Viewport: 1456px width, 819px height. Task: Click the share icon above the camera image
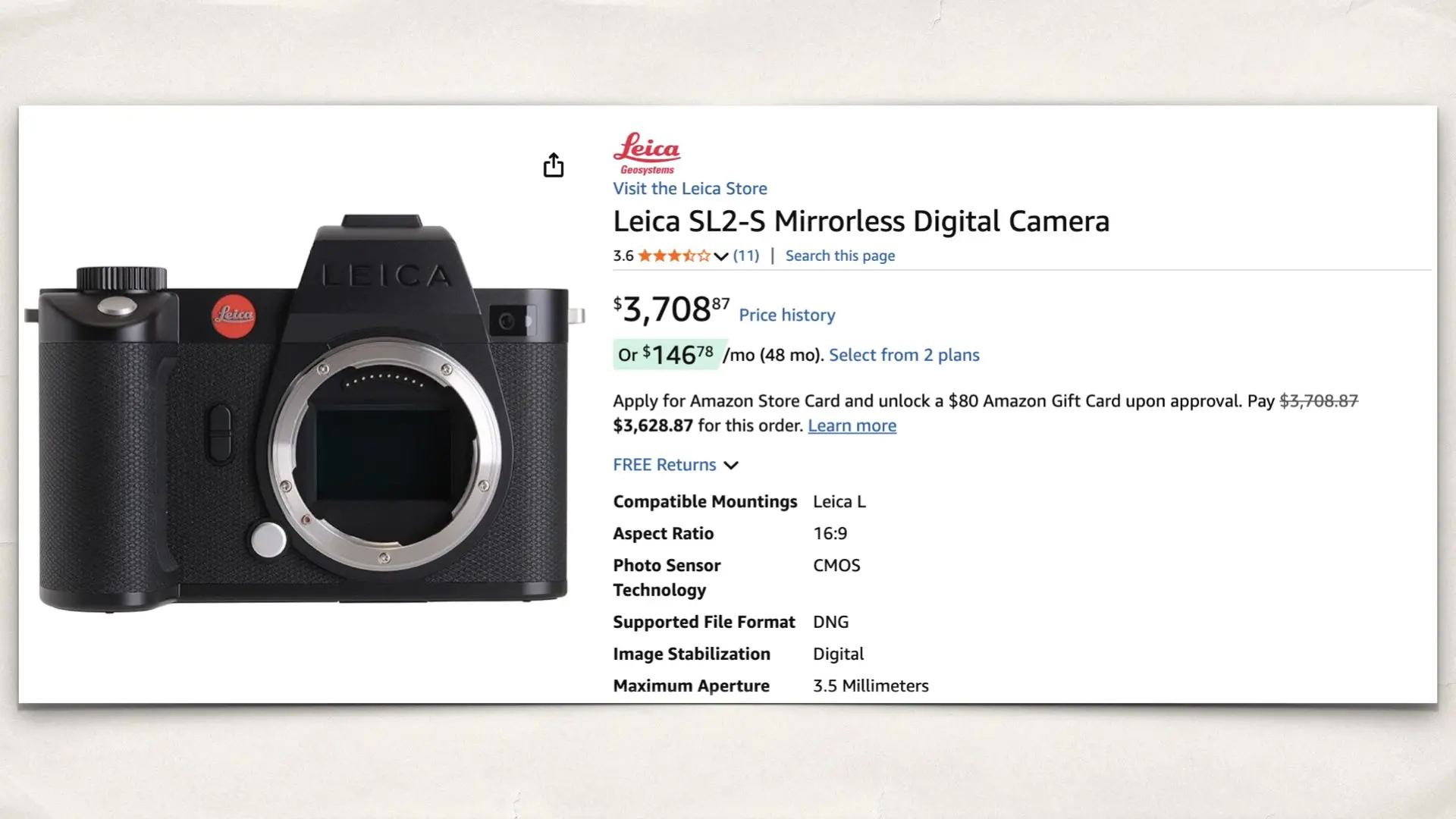[554, 165]
